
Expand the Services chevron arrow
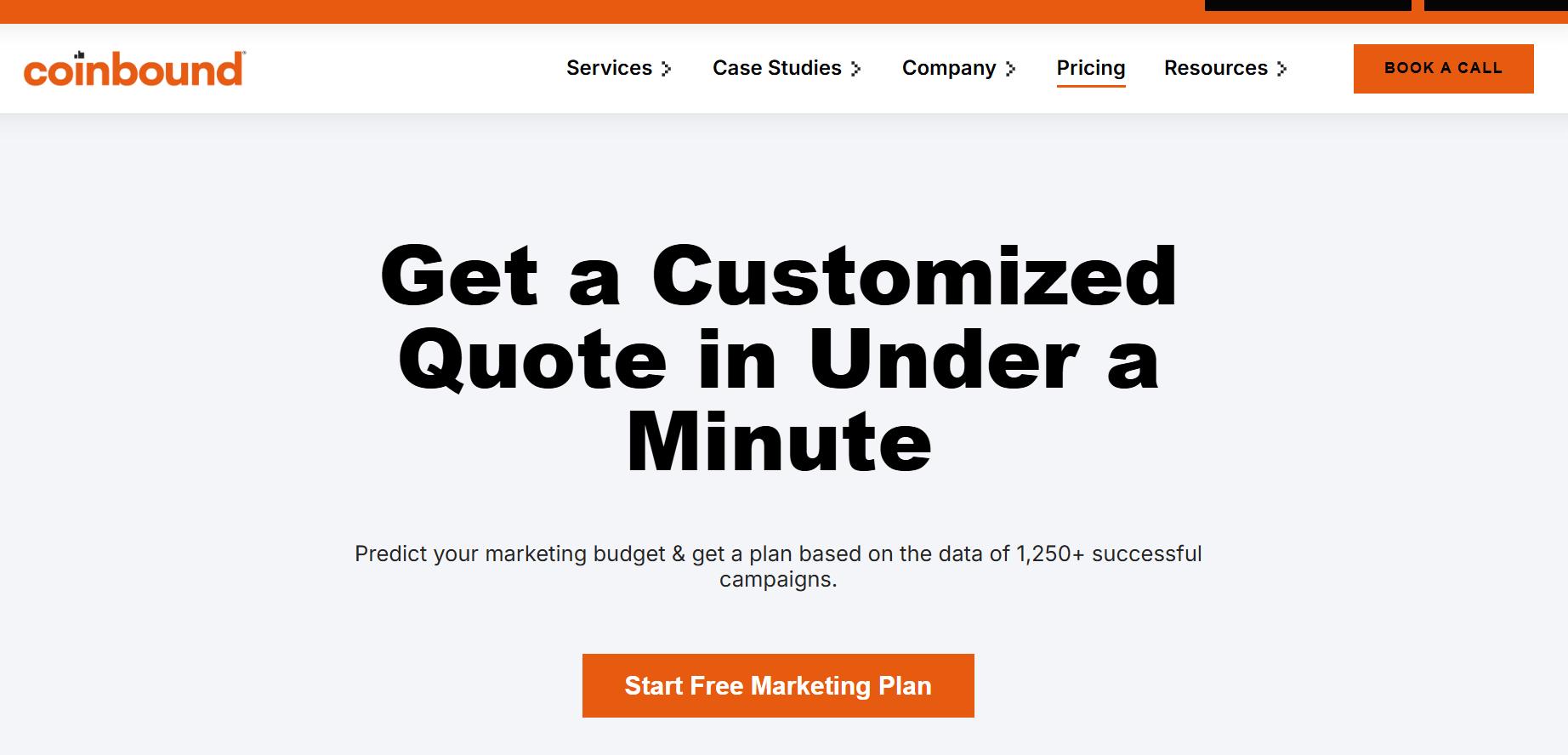point(667,69)
